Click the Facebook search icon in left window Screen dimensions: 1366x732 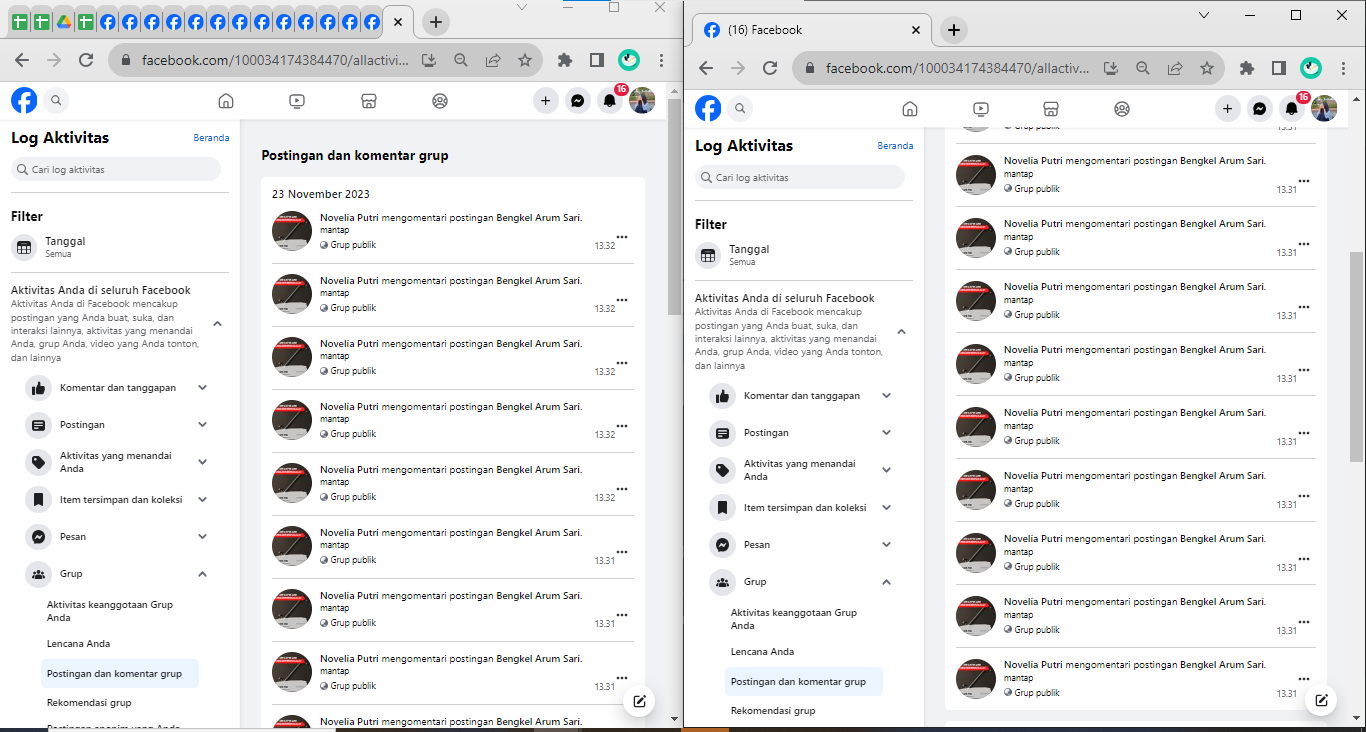(57, 100)
